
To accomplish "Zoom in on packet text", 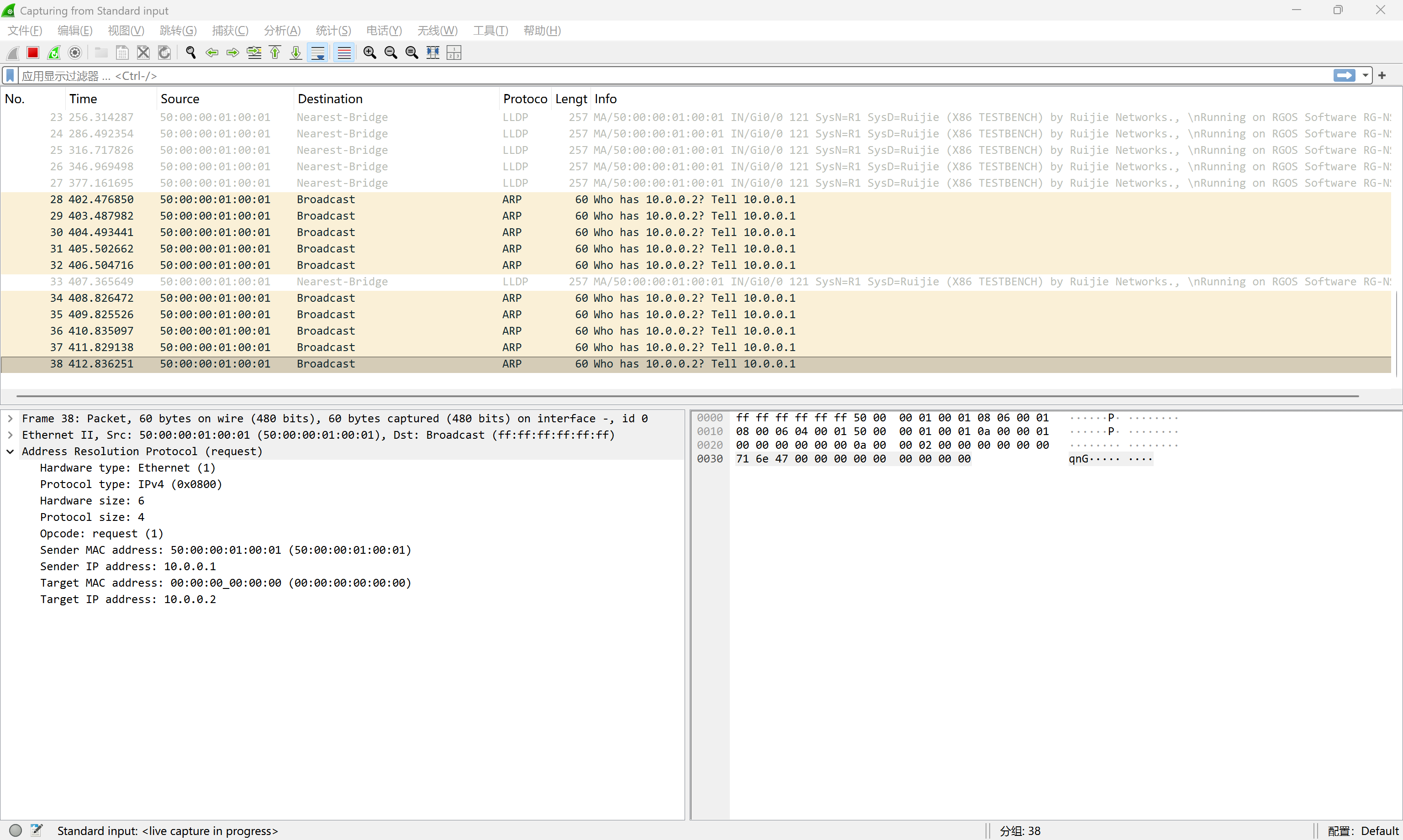I will (369, 52).
